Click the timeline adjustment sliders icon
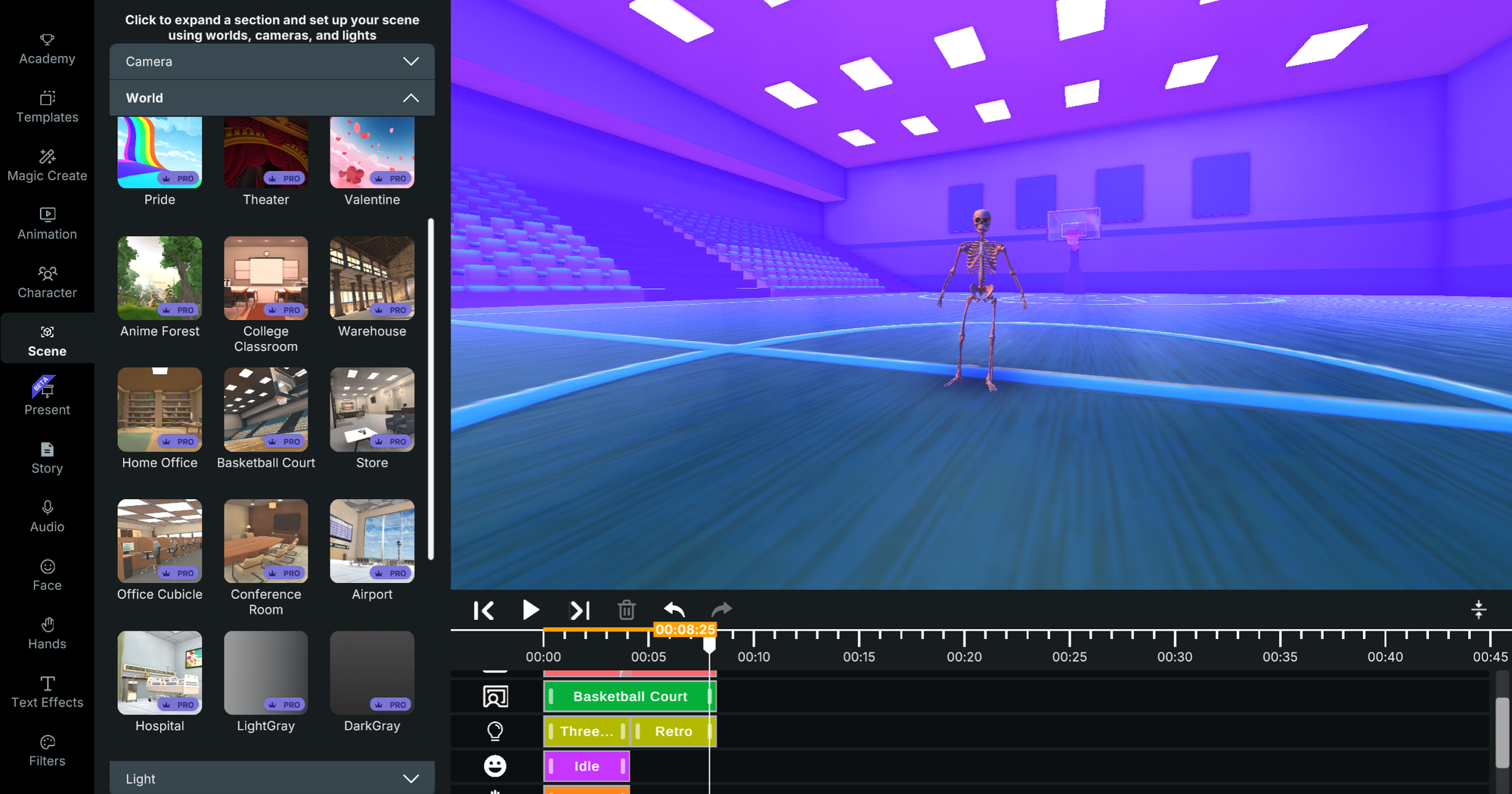1512x794 pixels. [1478, 609]
